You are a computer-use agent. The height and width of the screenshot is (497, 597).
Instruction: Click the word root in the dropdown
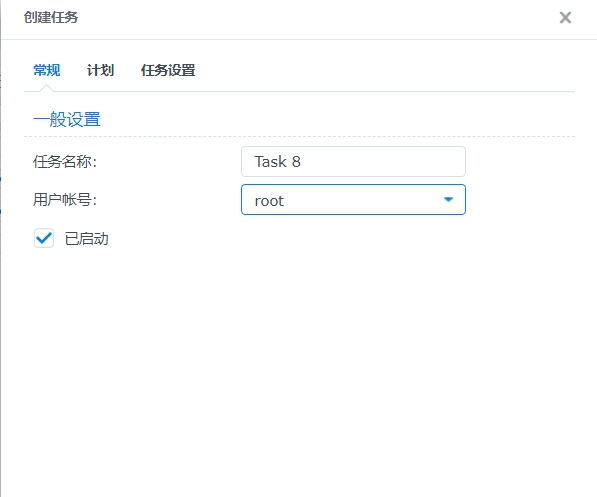(x=269, y=201)
